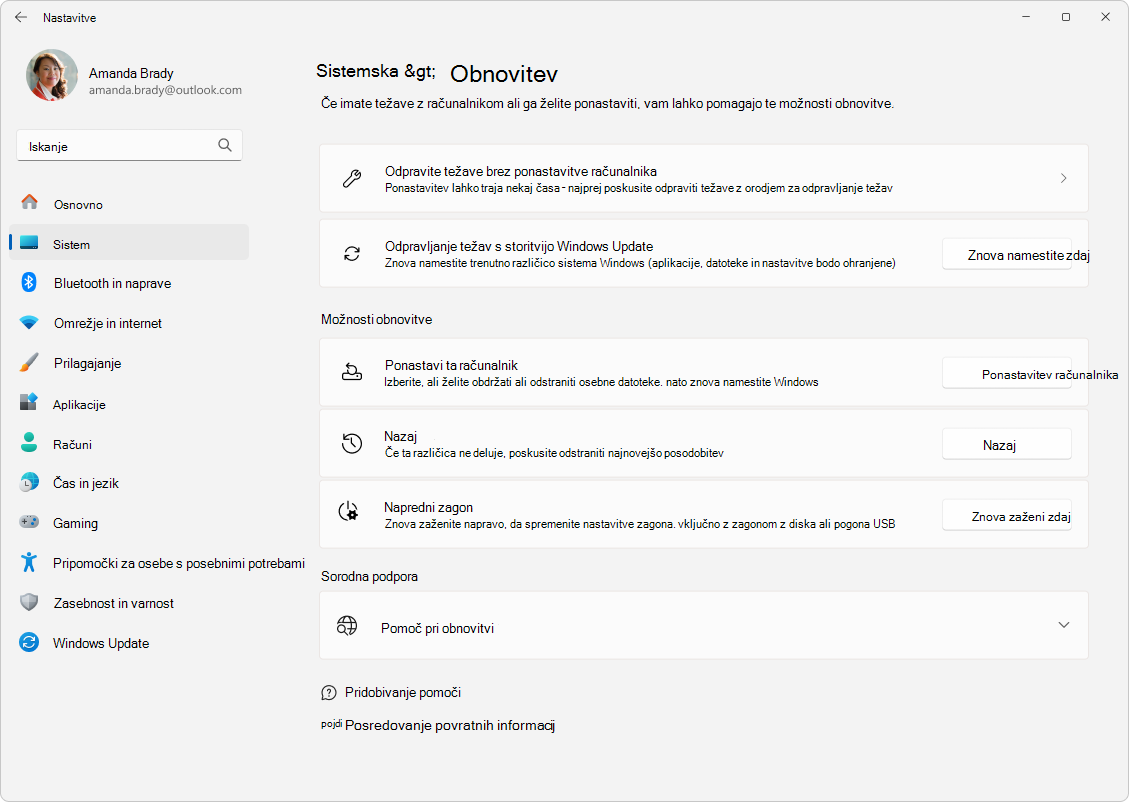This screenshot has width=1129, height=802.
Task: Open Zasebnost in varnost page
Action: click(x=129, y=603)
